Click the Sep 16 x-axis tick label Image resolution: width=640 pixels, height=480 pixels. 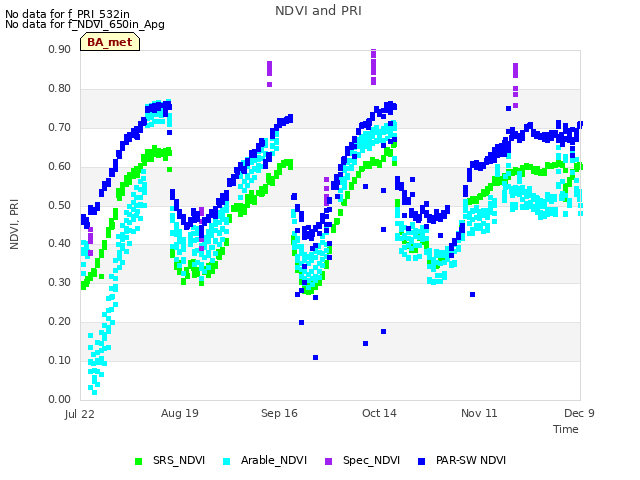tap(279, 413)
